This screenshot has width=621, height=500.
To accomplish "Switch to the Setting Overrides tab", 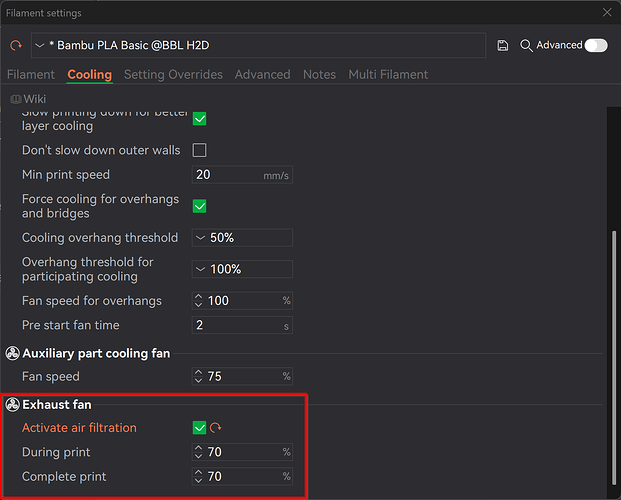I will [x=173, y=74].
